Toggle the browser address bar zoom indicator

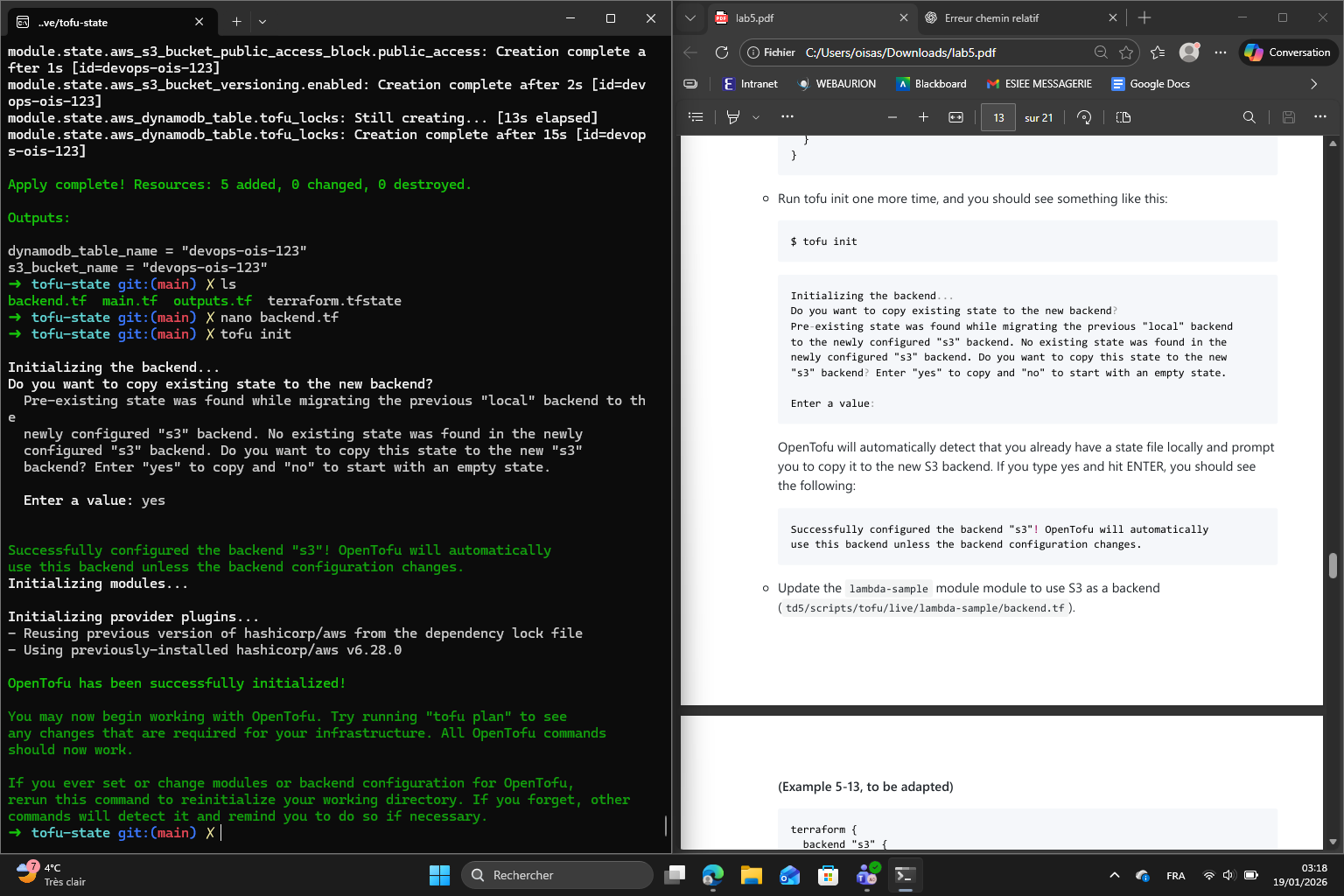click(1101, 52)
